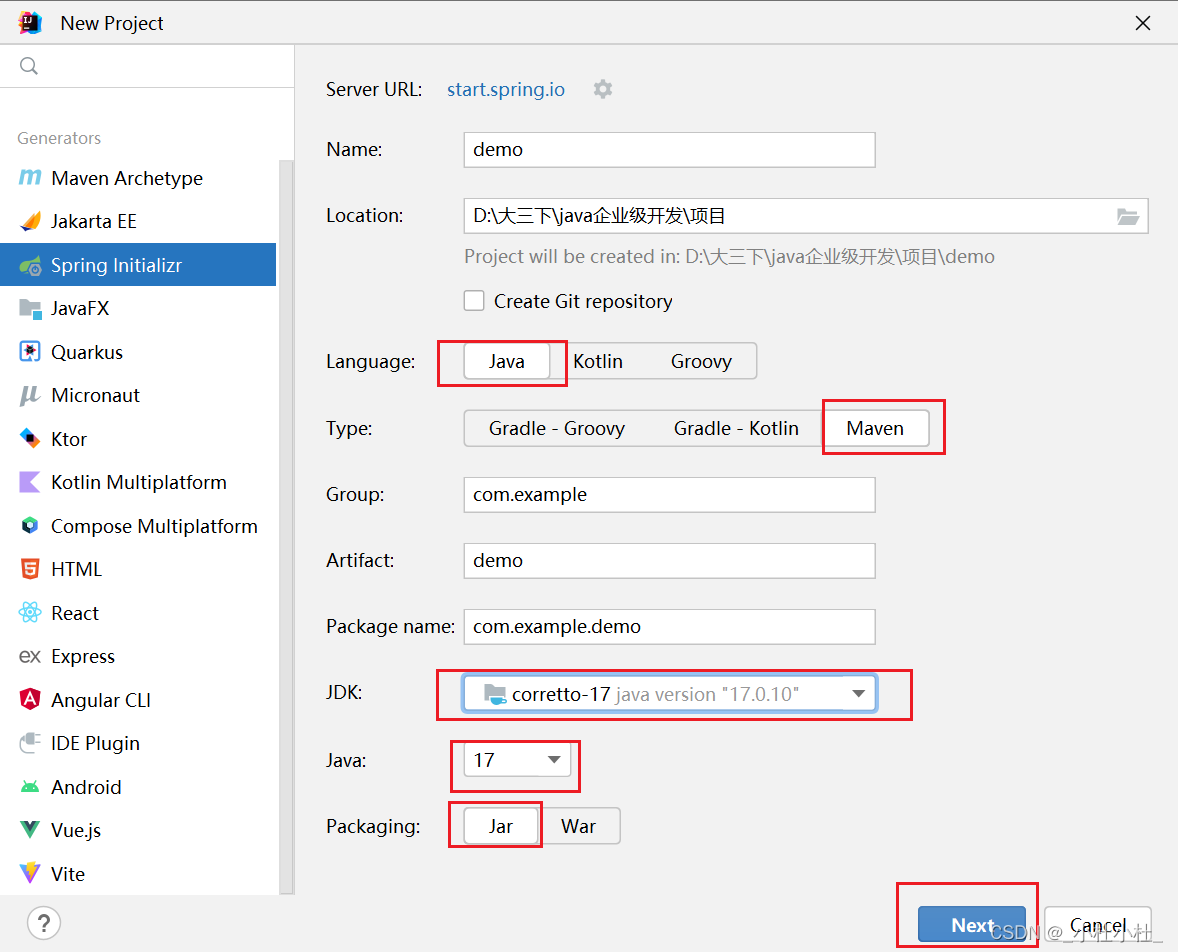
Task: Browse for location via folder icon
Action: pos(1128,216)
